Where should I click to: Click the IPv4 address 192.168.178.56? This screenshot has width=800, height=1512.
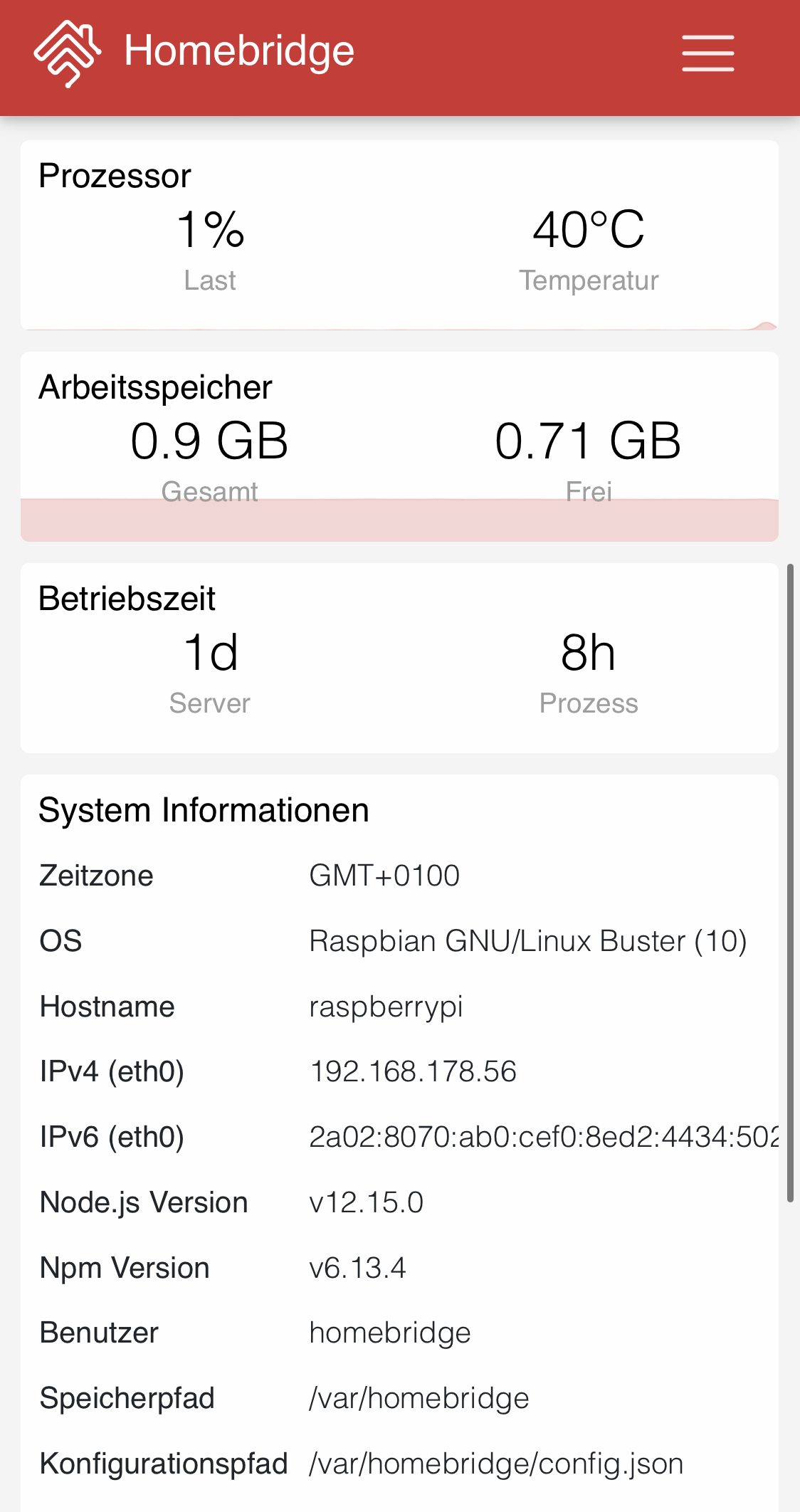click(x=413, y=1071)
